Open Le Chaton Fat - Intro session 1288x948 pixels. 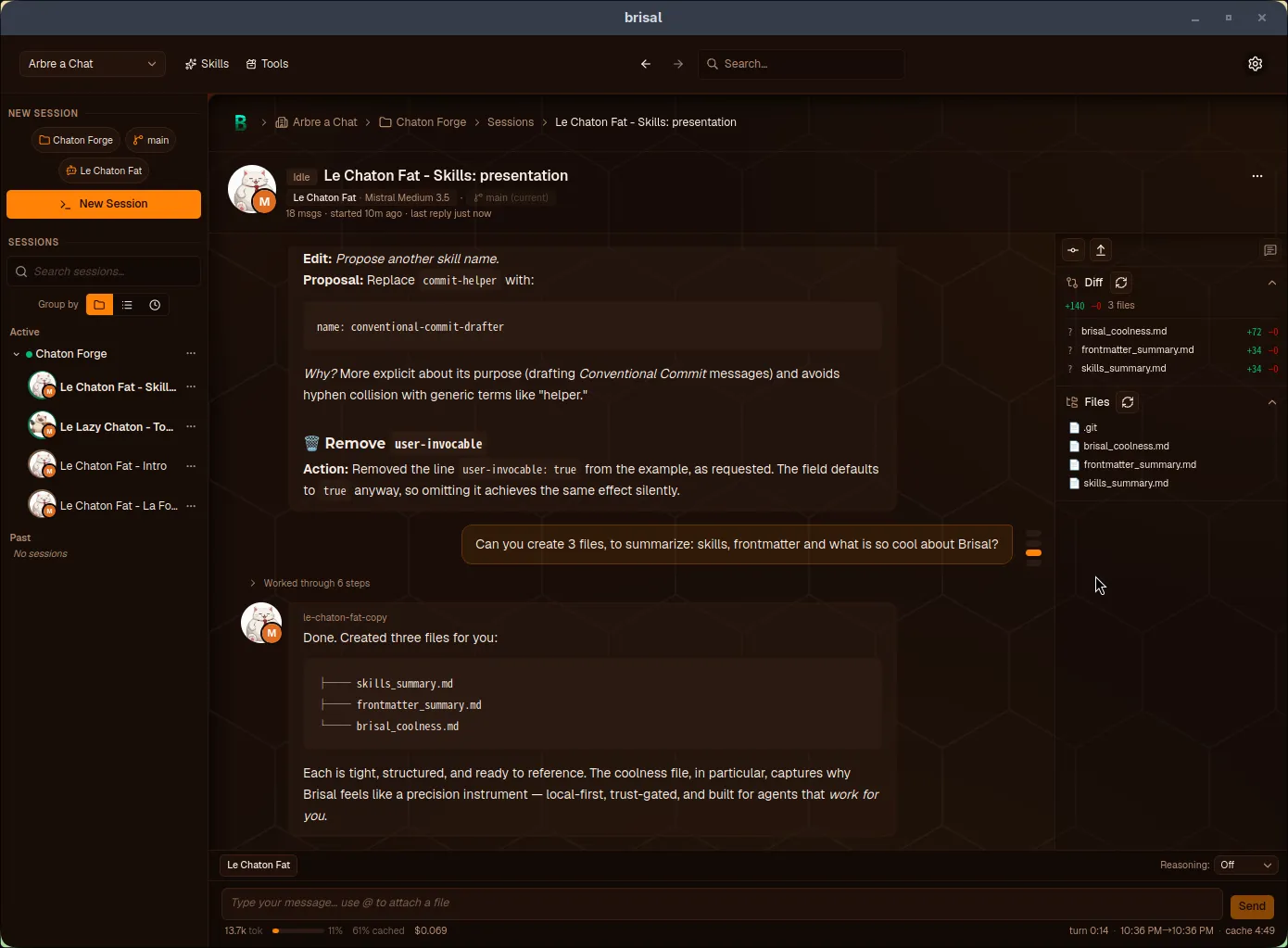(104, 466)
